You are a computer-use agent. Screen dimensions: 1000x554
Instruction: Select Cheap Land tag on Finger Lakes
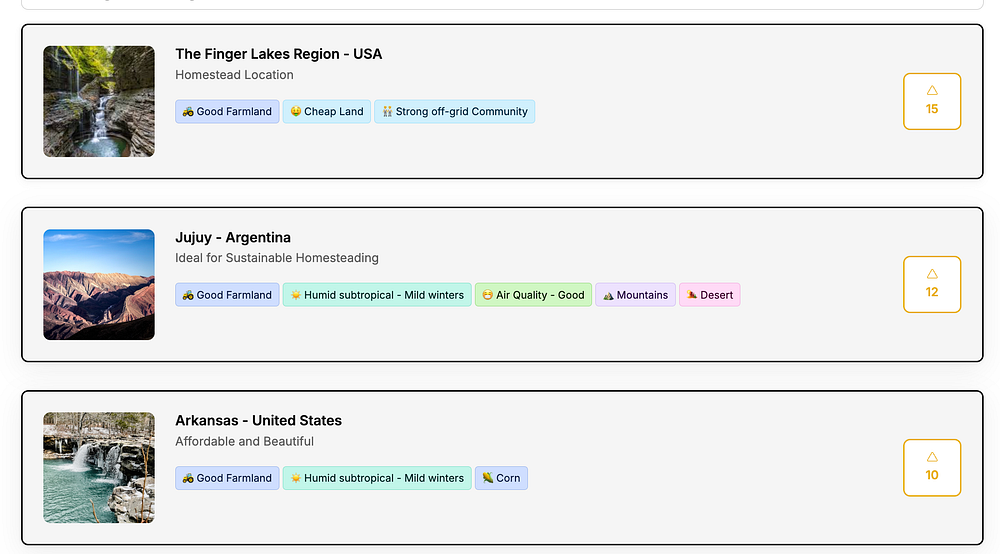(327, 111)
